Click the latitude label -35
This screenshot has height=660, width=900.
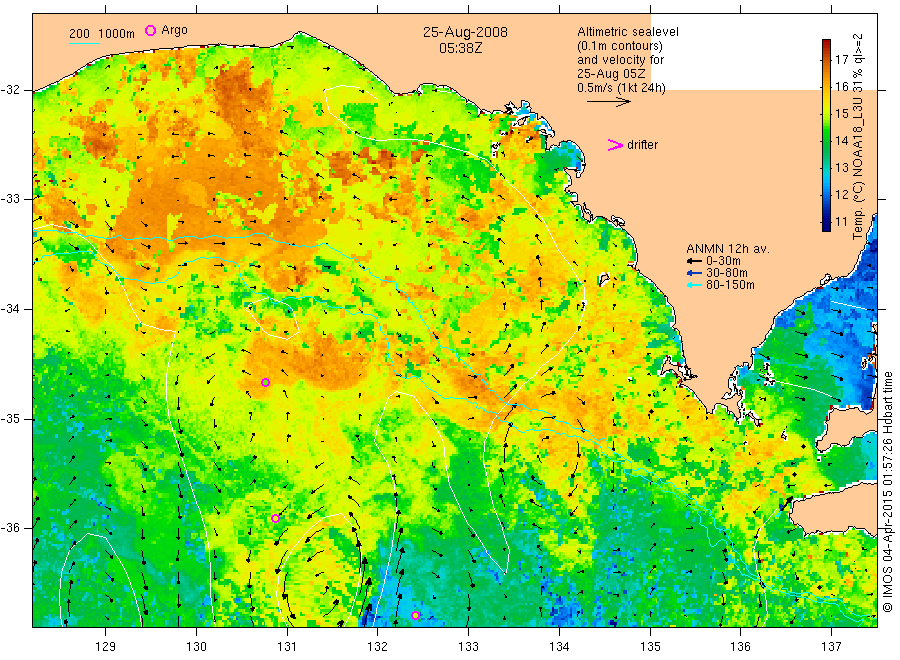[x=10, y=418]
